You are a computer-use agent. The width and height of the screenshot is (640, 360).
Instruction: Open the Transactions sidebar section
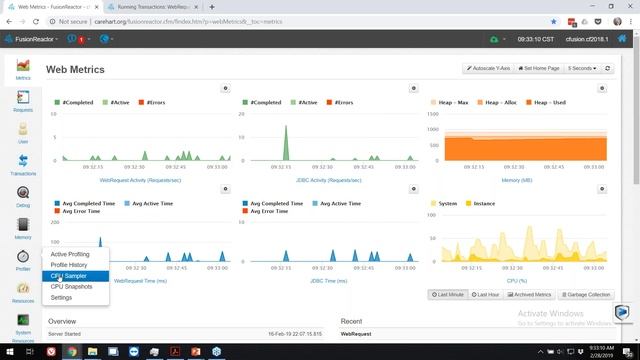[x=23, y=165]
